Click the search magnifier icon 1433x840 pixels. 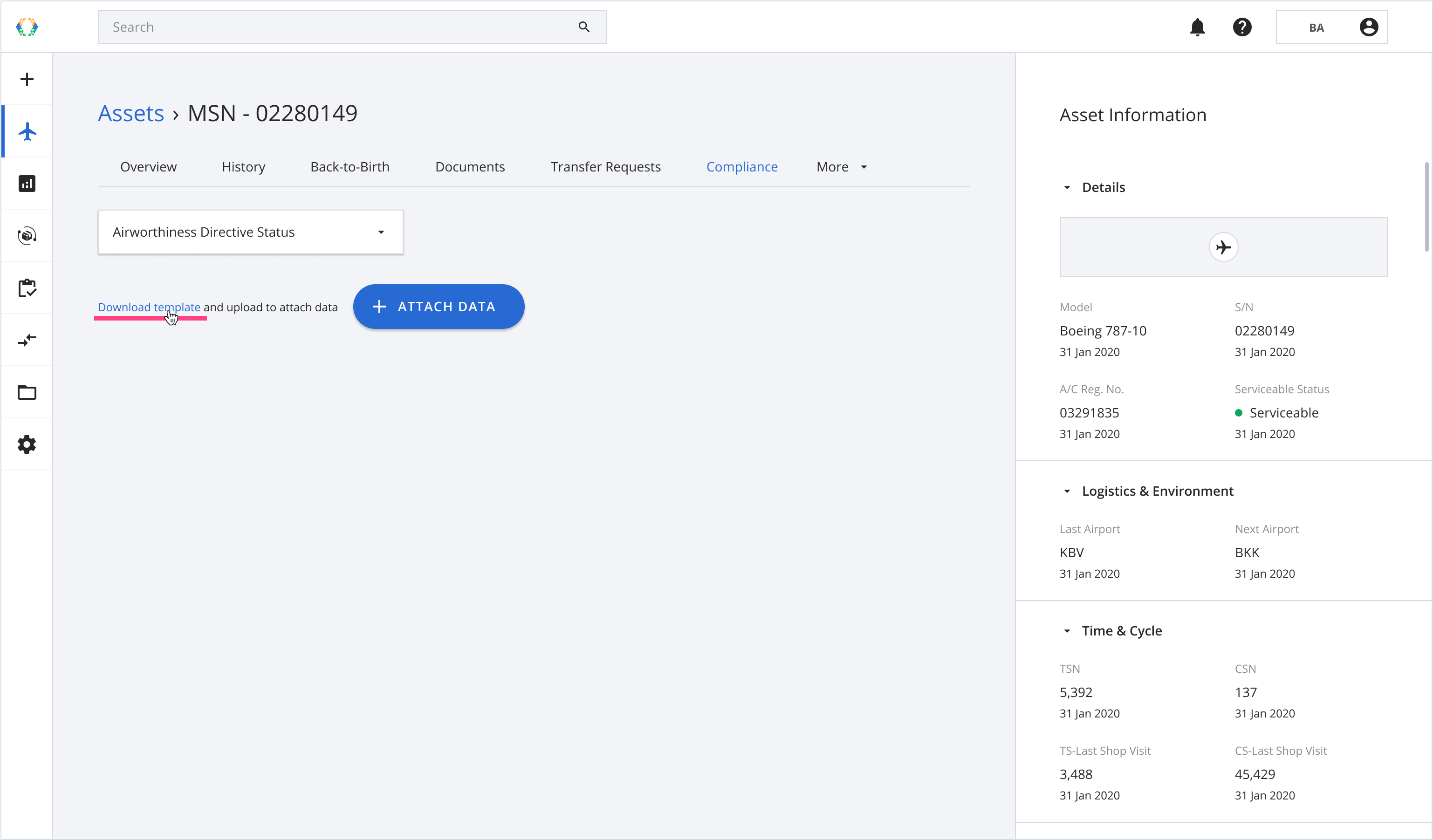pos(584,27)
